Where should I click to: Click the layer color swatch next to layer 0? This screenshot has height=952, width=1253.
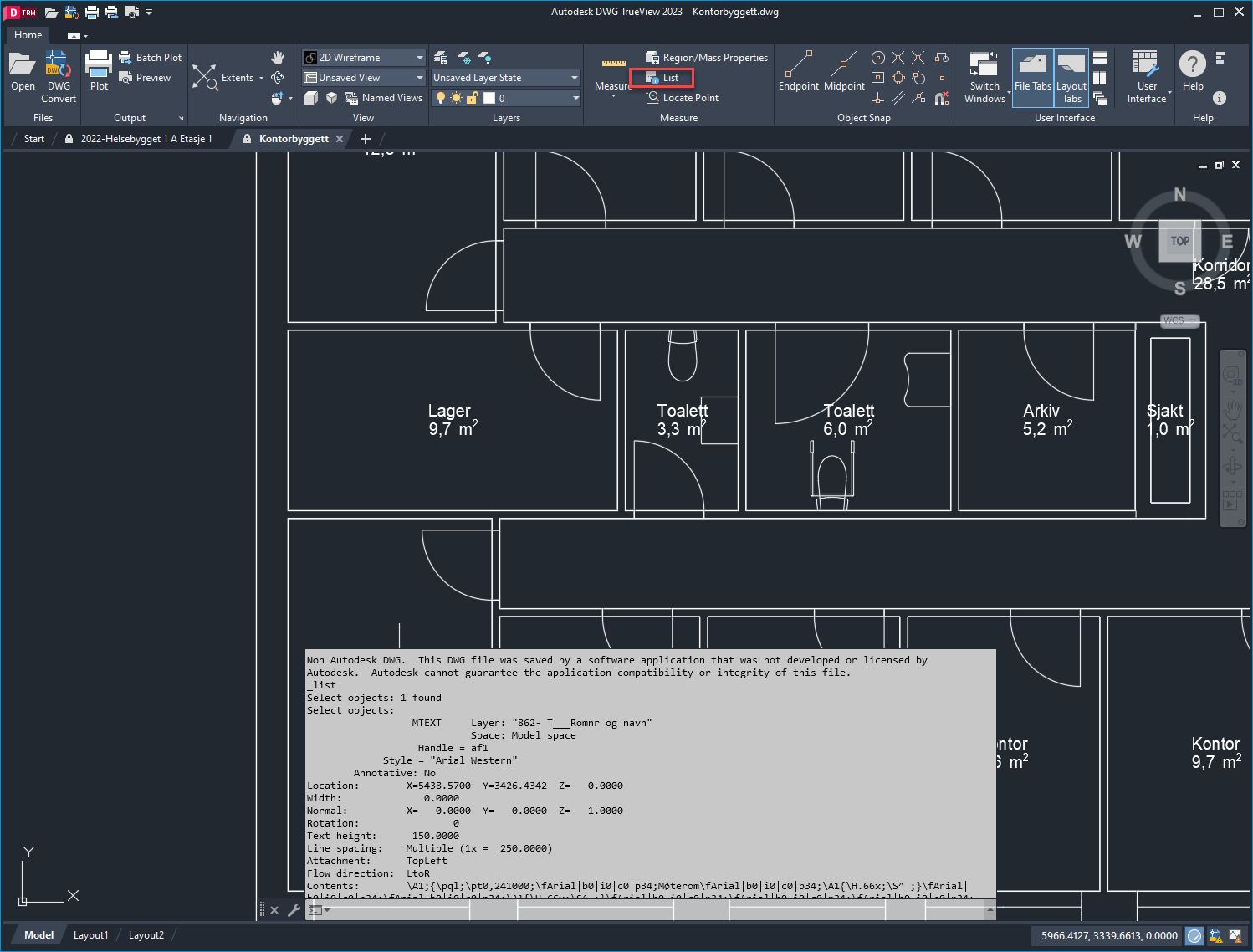point(490,97)
